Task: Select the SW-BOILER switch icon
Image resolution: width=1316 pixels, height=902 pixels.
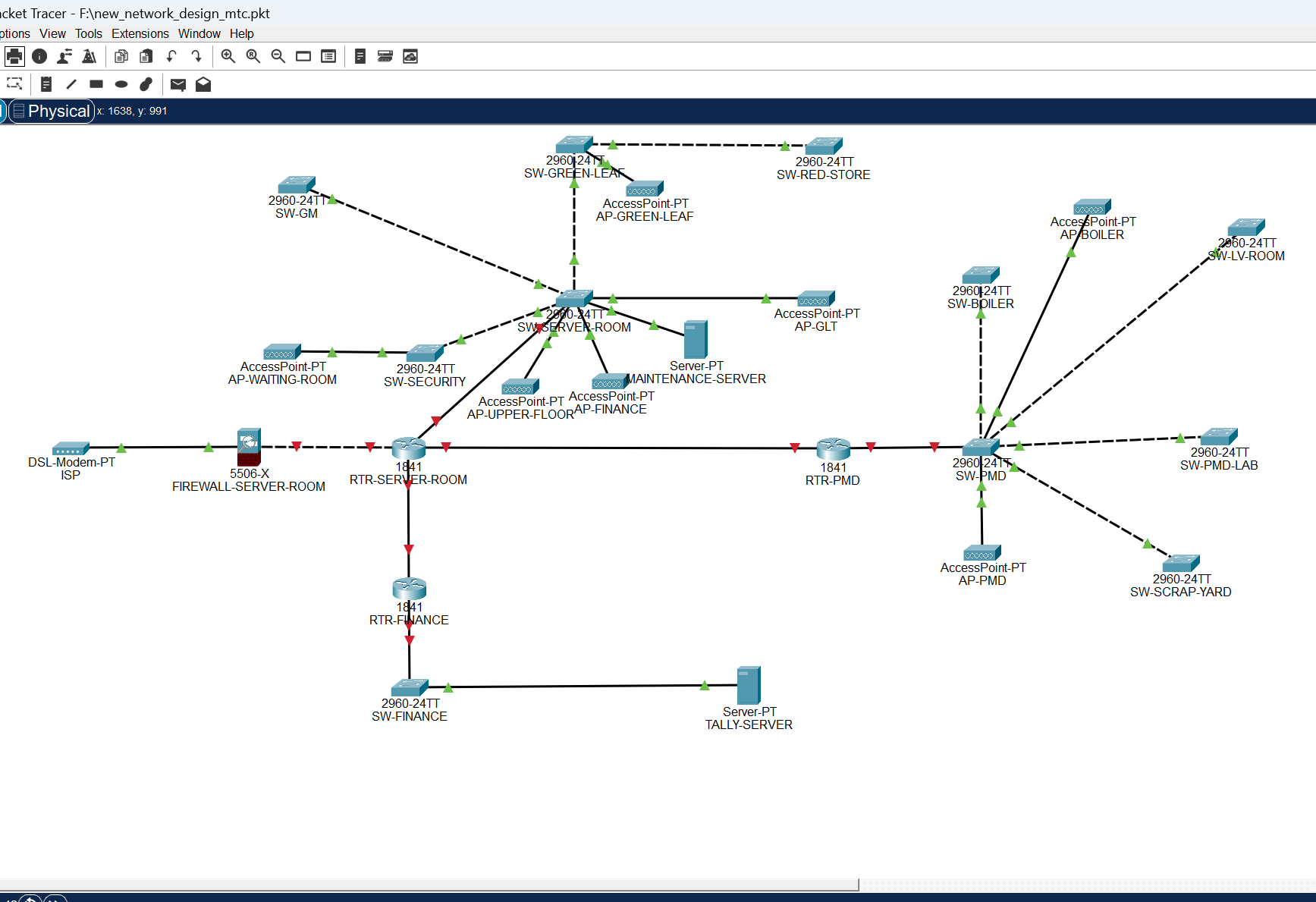Action: click(981, 275)
